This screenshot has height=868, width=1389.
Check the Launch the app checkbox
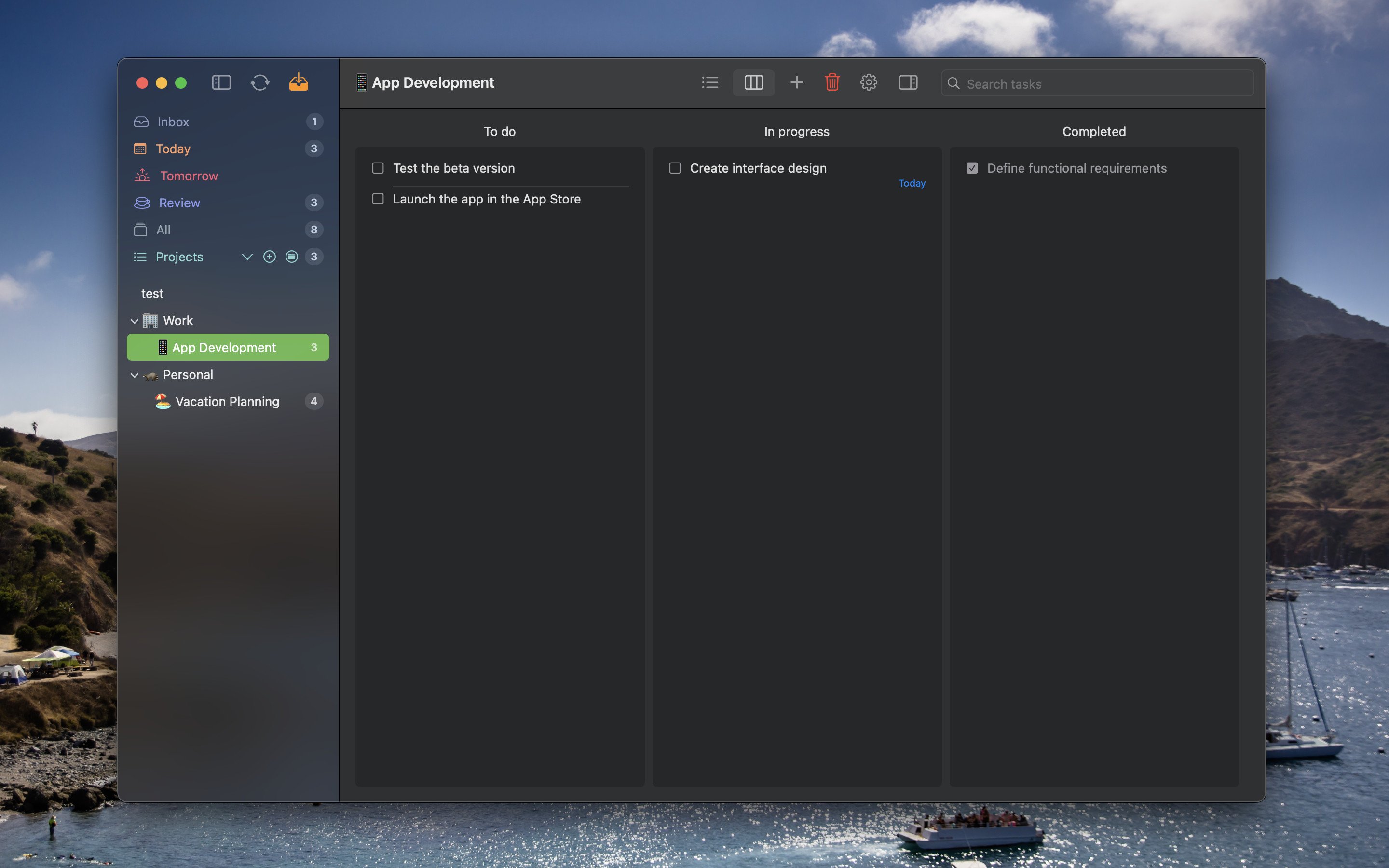pyautogui.click(x=378, y=199)
